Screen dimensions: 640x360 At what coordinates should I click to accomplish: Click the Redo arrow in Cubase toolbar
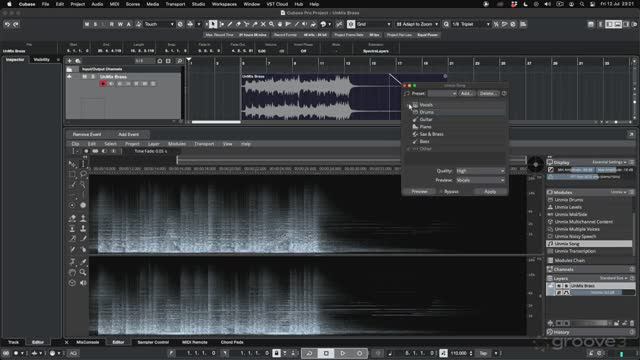(16, 24)
